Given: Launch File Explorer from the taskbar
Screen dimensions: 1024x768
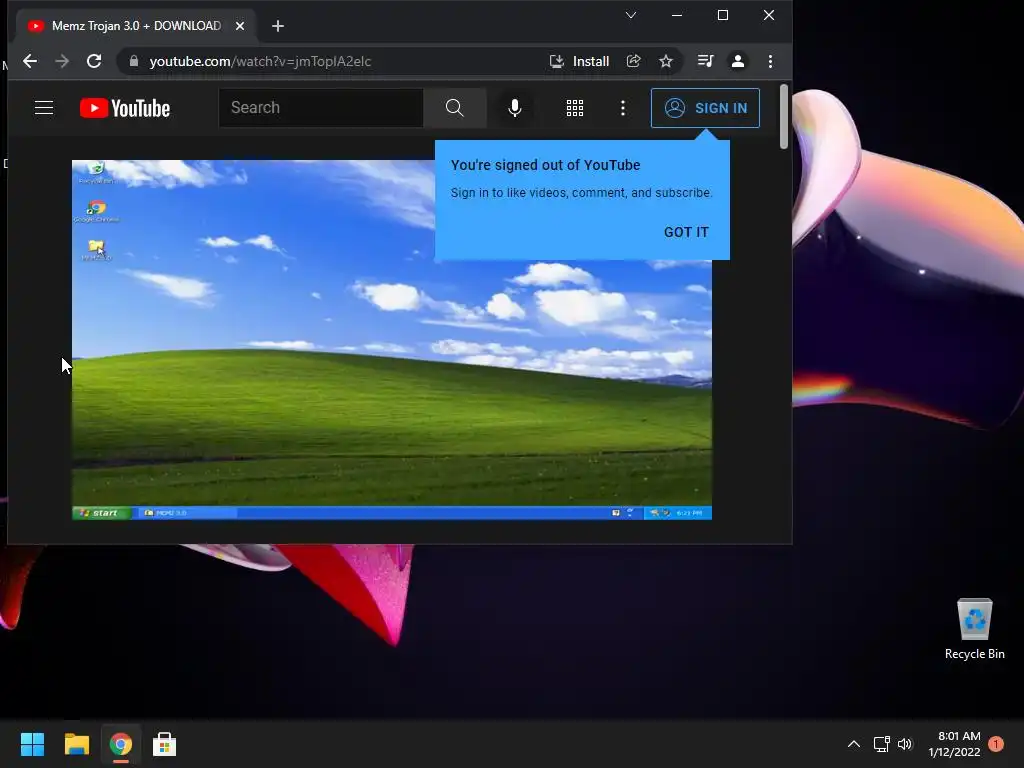Looking at the screenshot, I should 76,744.
